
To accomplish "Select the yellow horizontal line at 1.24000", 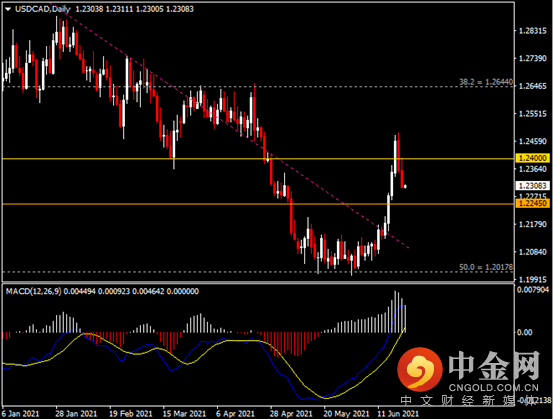I will (x=258, y=159).
